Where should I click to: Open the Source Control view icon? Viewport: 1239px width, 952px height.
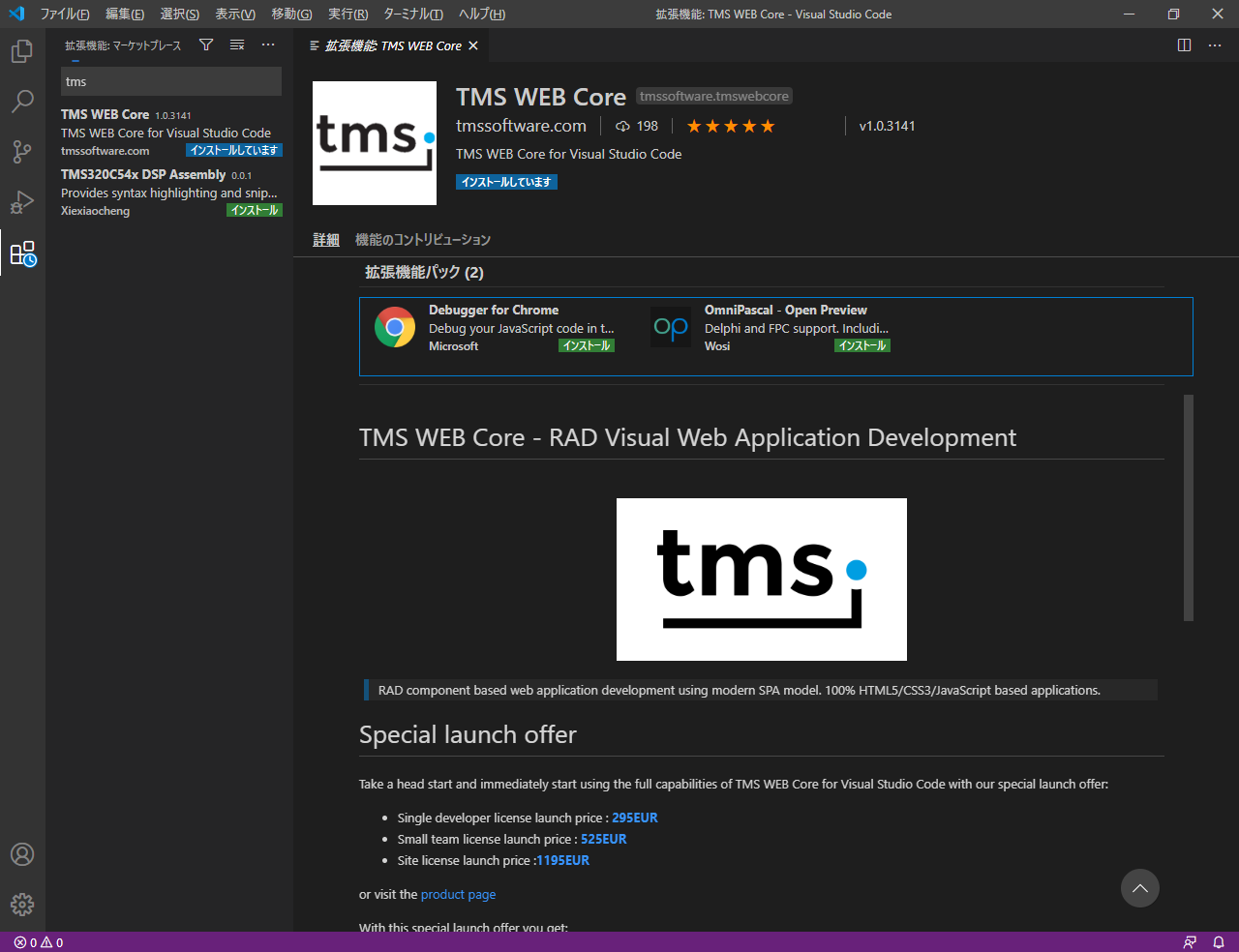click(x=22, y=152)
